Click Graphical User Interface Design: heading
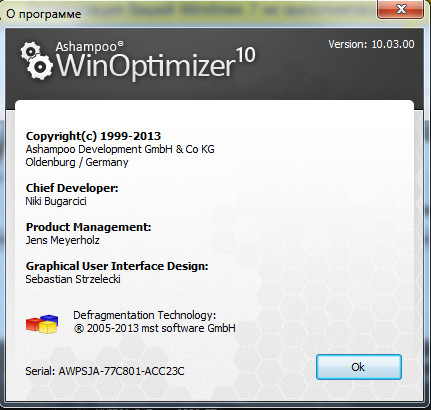This screenshot has width=431, height=410. 117,266
